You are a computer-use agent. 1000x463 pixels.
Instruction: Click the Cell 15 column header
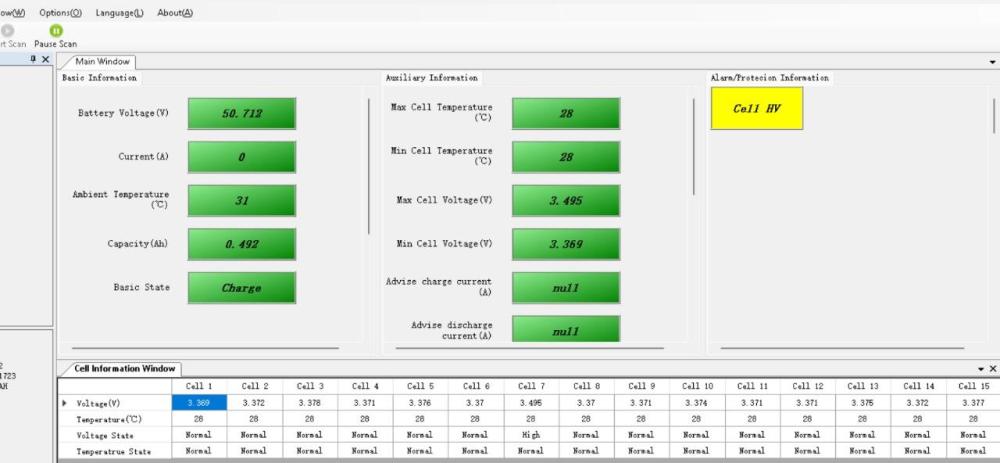click(973, 386)
